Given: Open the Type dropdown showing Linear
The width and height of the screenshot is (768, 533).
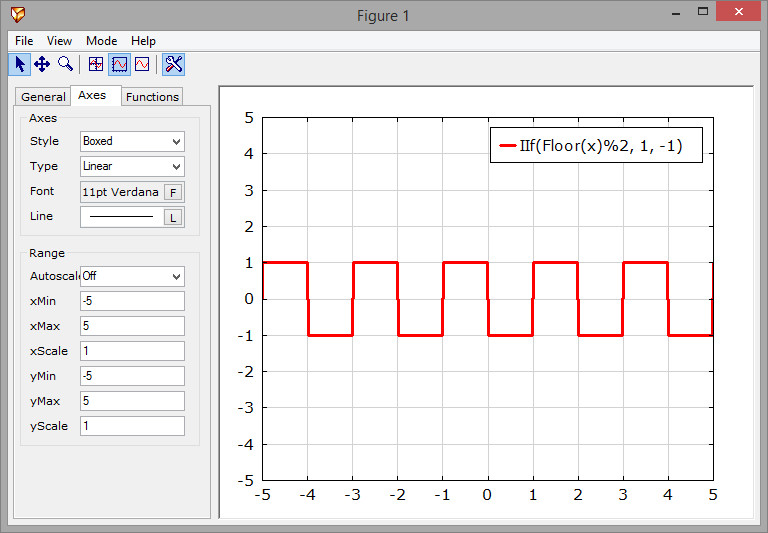Looking at the screenshot, I should [132, 167].
